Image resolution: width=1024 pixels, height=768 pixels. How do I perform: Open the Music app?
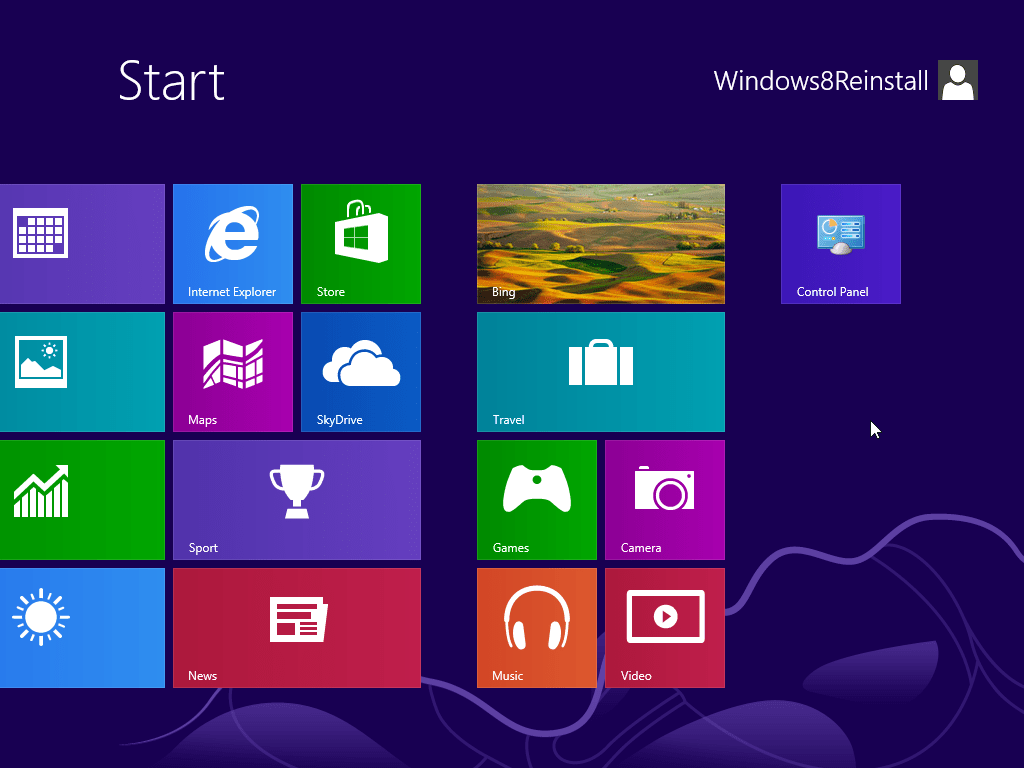coord(537,627)
